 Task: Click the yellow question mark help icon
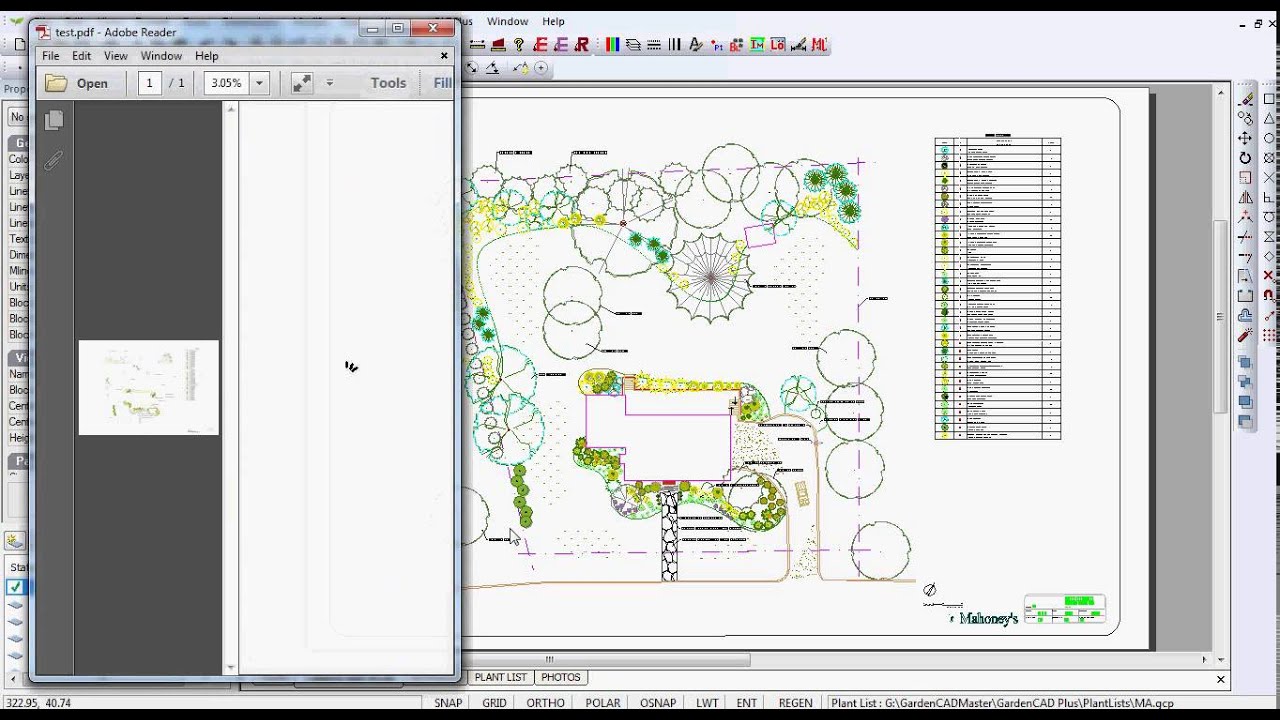(518, 45)
